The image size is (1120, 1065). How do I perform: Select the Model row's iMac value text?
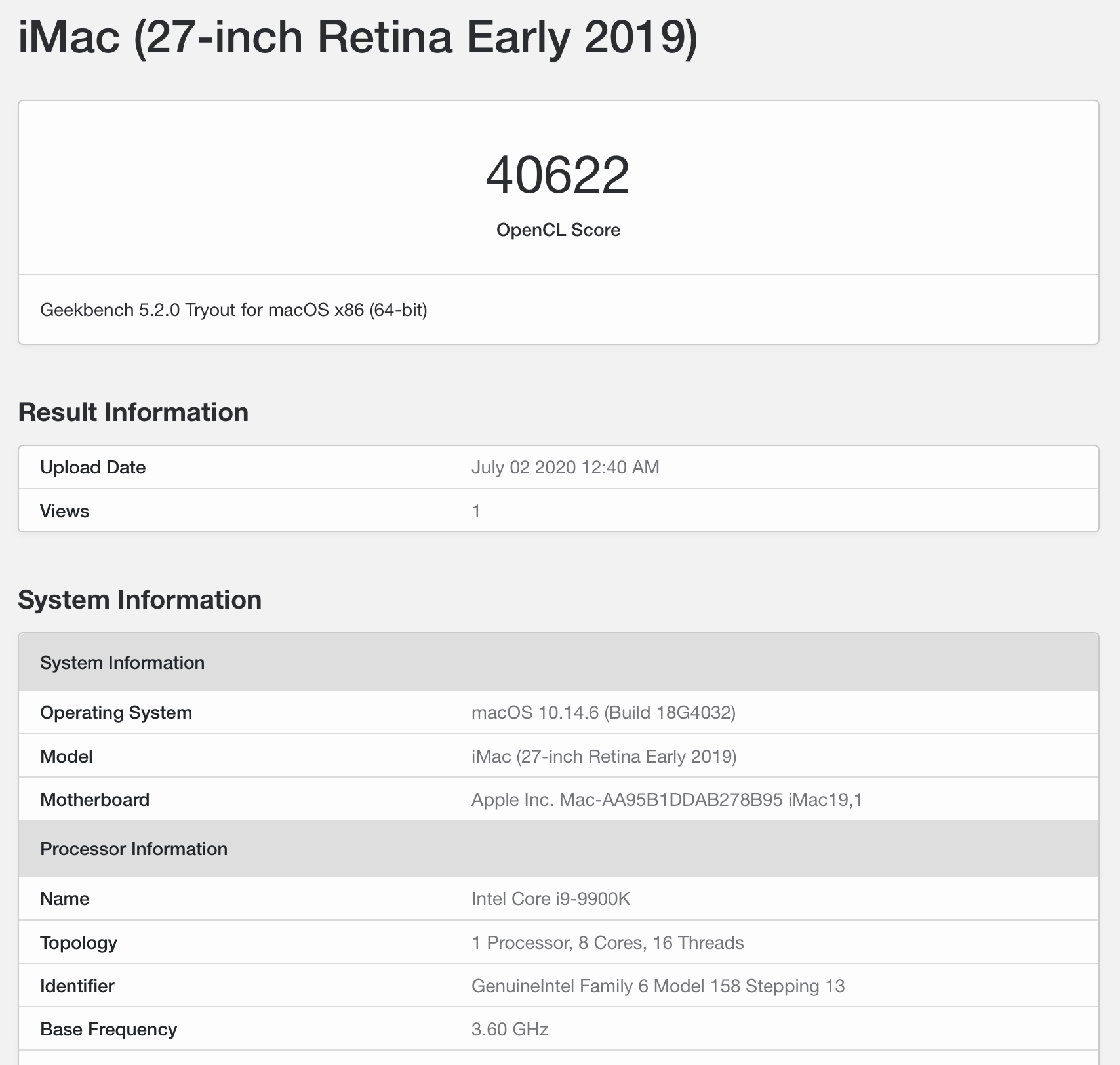(604, 757)
